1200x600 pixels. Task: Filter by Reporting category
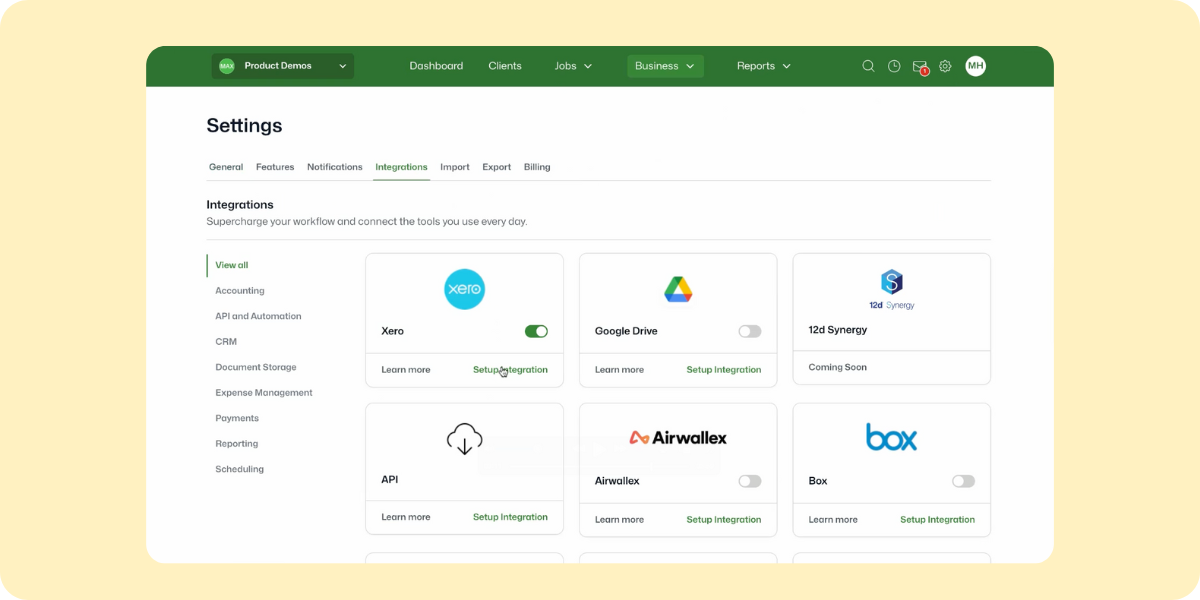pos(237,444)
